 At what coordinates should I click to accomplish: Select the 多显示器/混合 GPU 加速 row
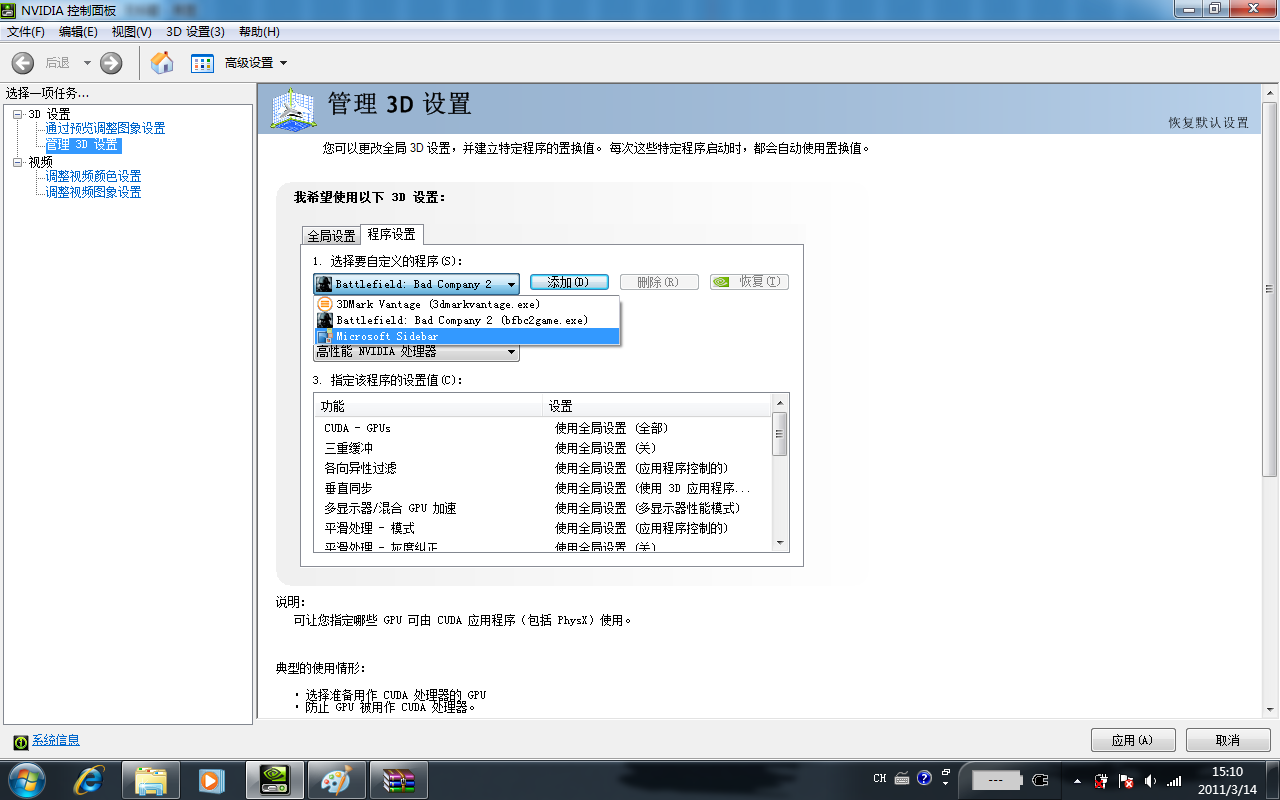pos(543,508)
